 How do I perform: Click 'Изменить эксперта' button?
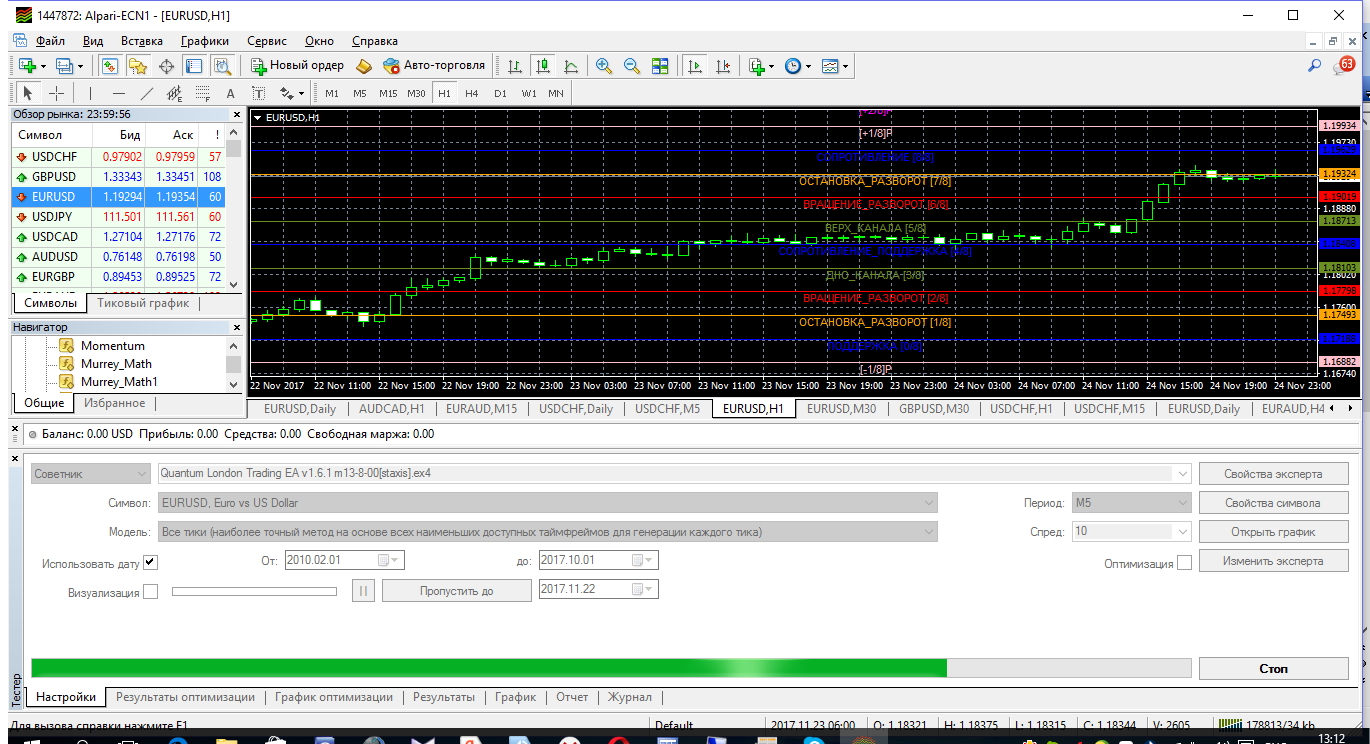[x=1273, y=561]
